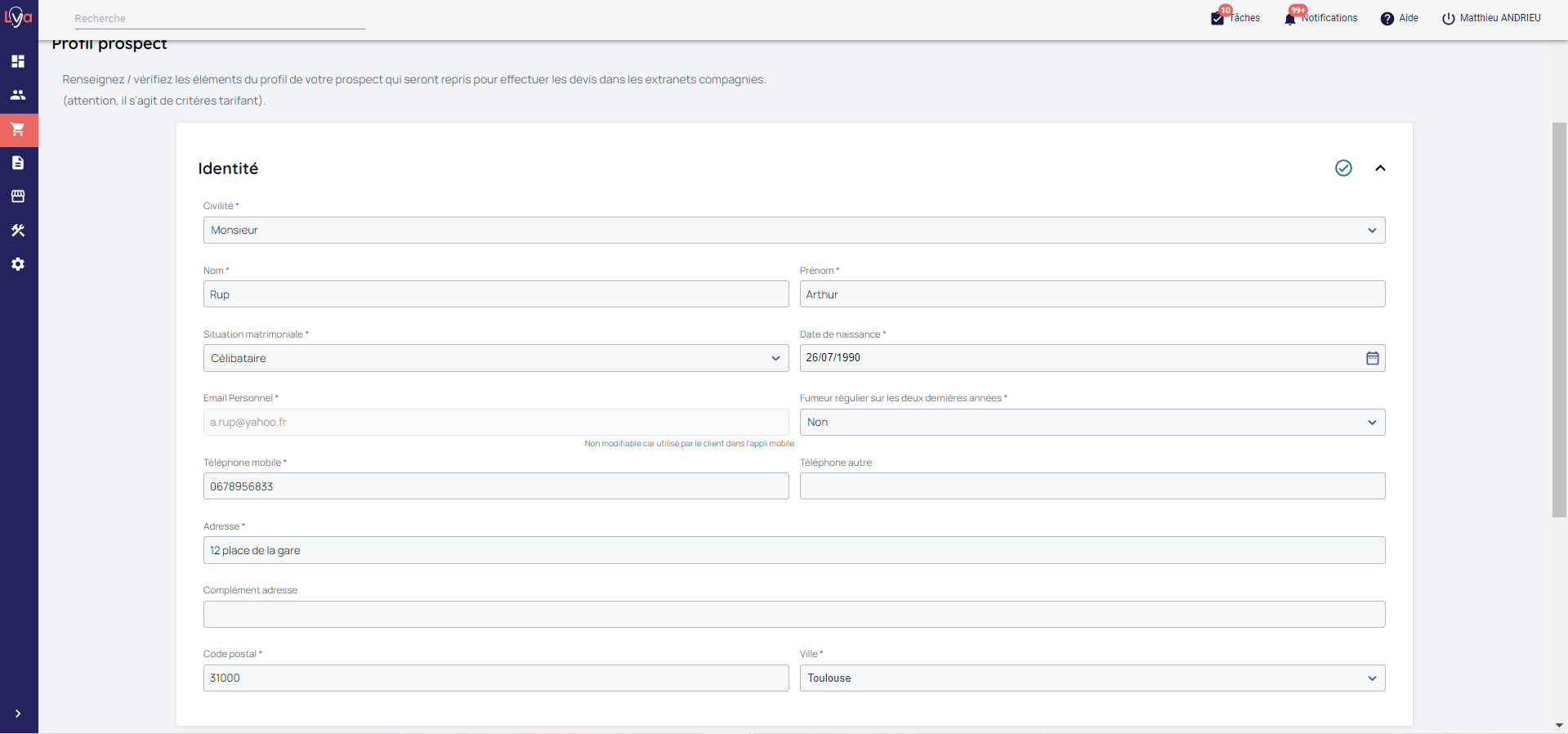Open the settings gear icon in sidebar
Screen dimensions: 1568x734
pyautogui.click(x=18, y=264)
